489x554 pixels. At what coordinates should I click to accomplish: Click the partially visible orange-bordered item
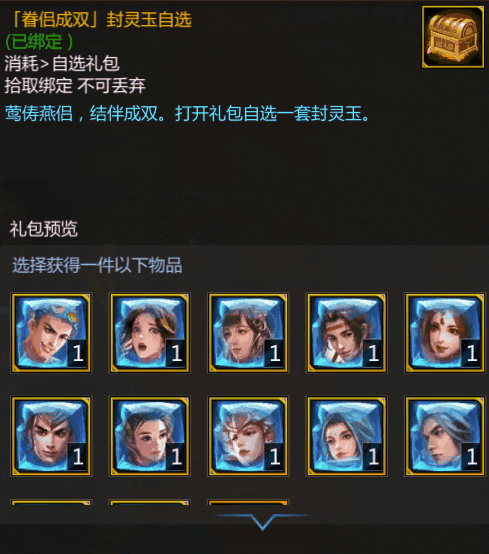pos(248,502)
